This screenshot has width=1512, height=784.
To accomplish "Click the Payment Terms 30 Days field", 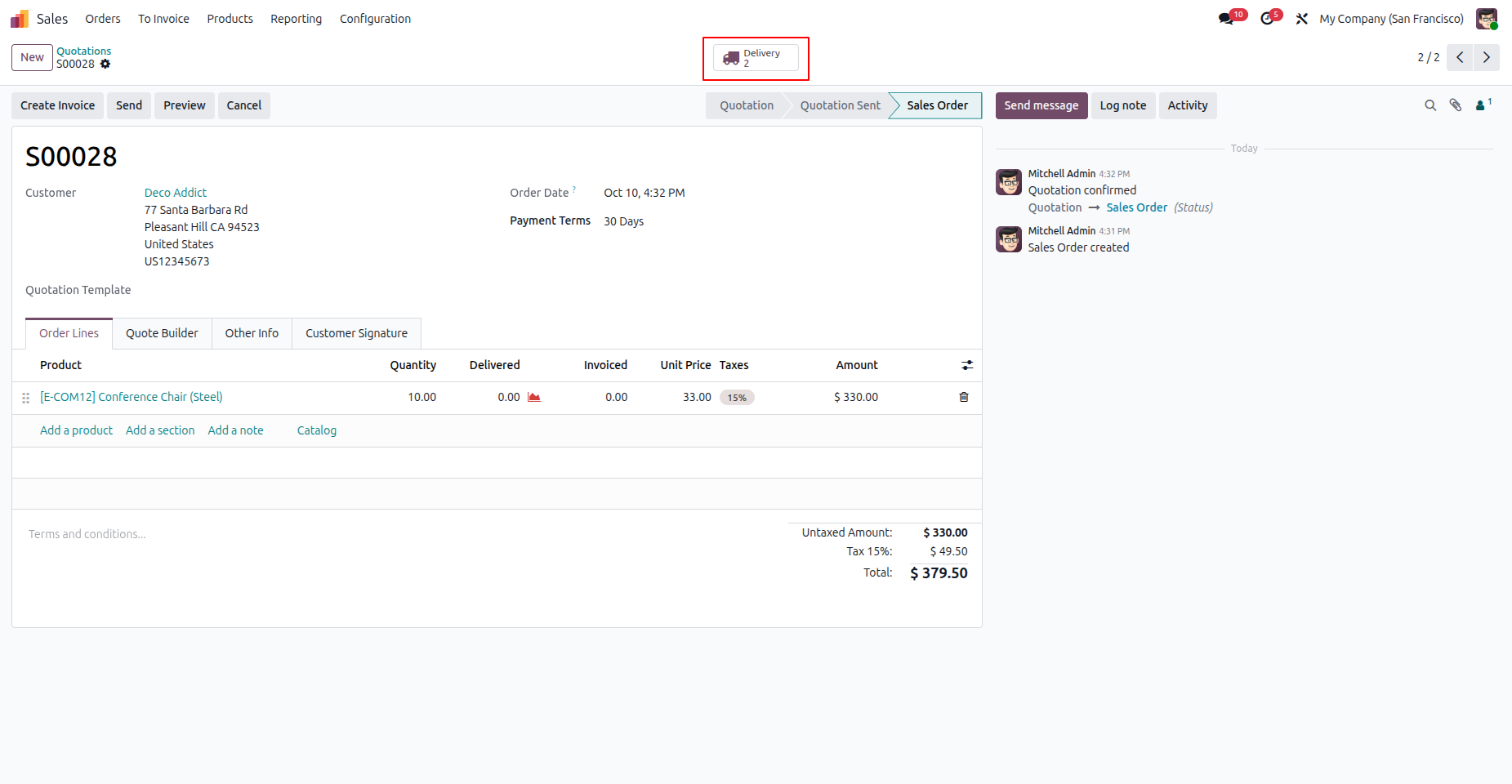I will point(624,221).
